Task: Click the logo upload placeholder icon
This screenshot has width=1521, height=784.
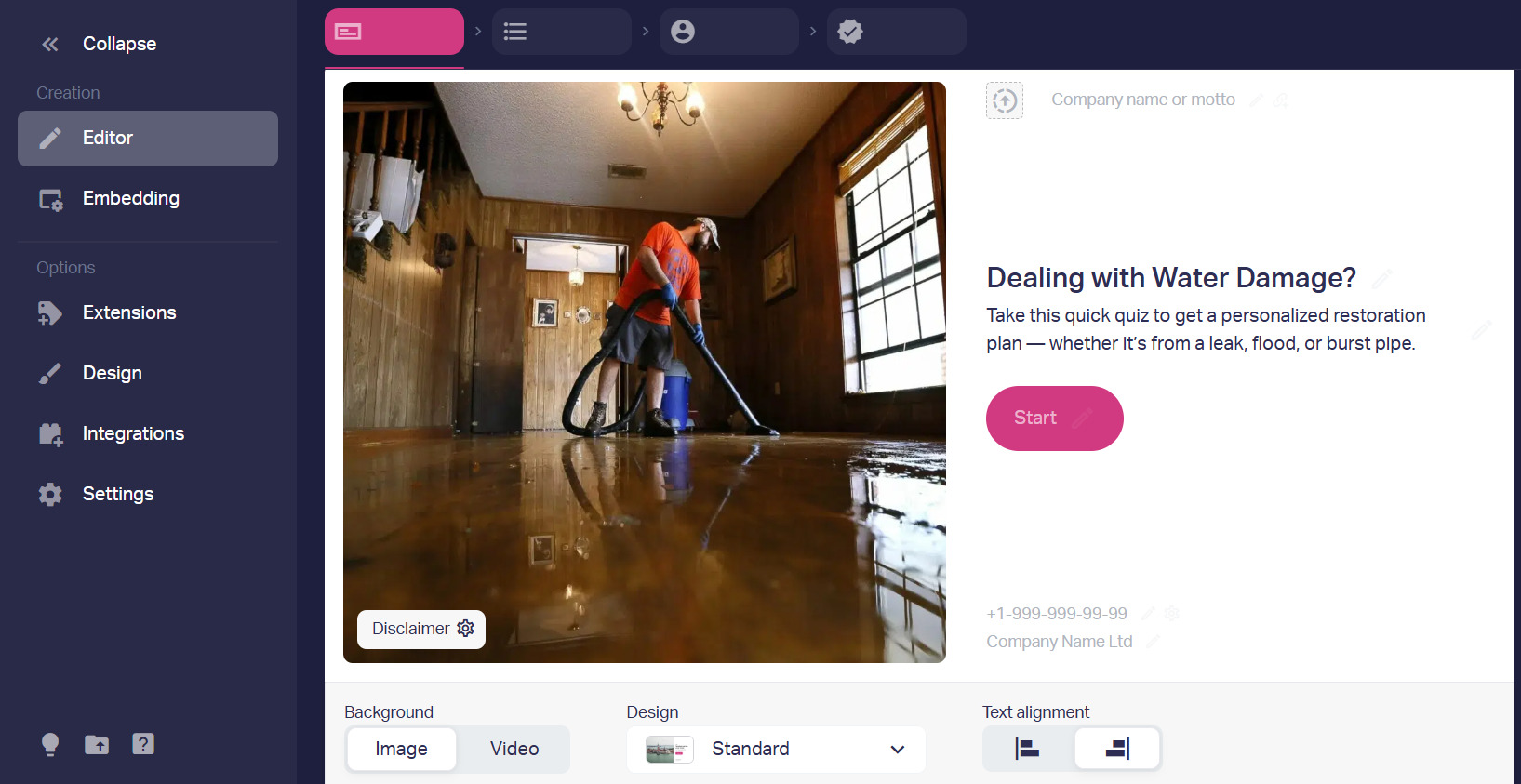Action: [1005, 100]
